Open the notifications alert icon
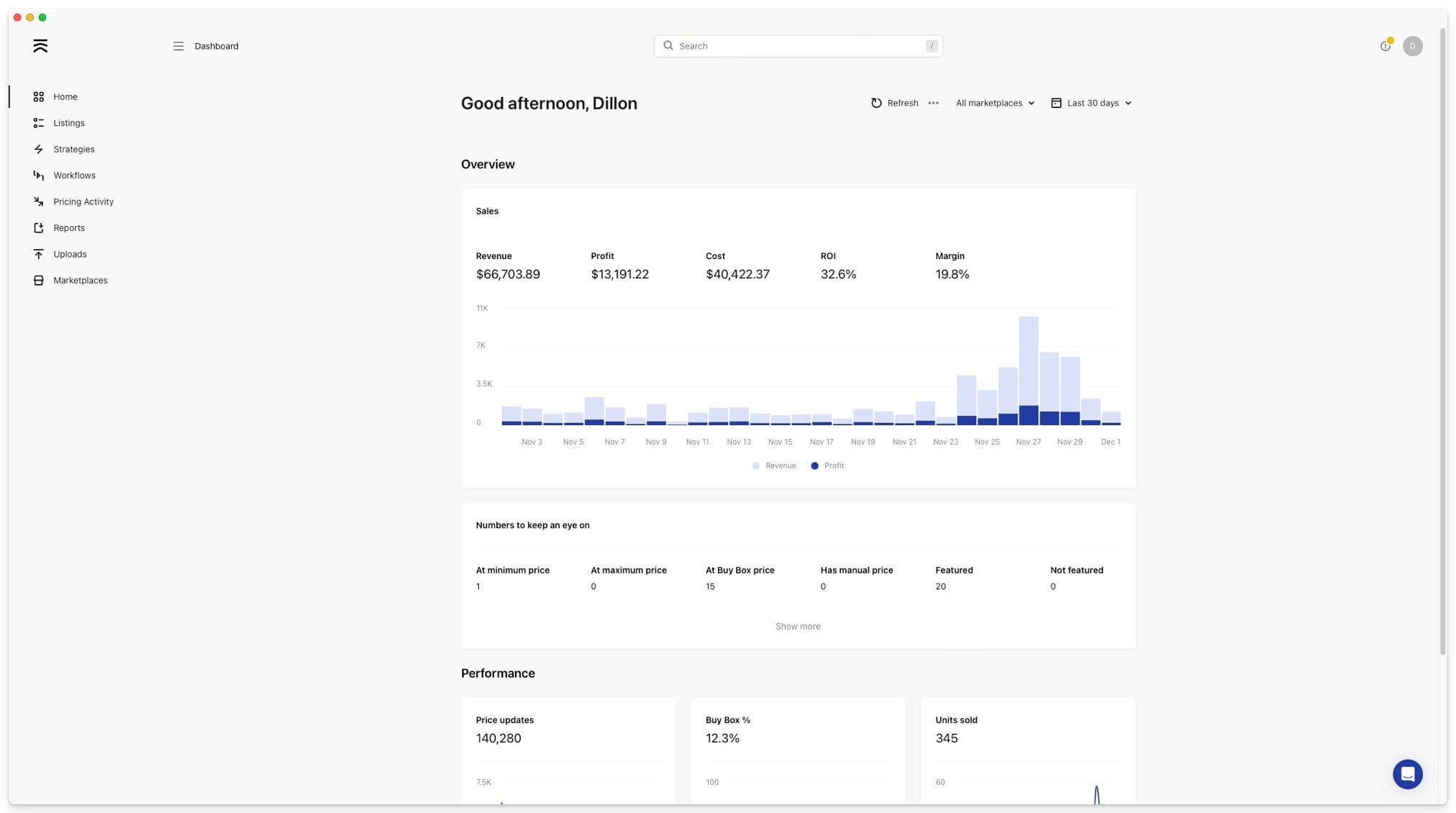Viewport: 1456px width, 813px height. click(x=1385, y=46)
